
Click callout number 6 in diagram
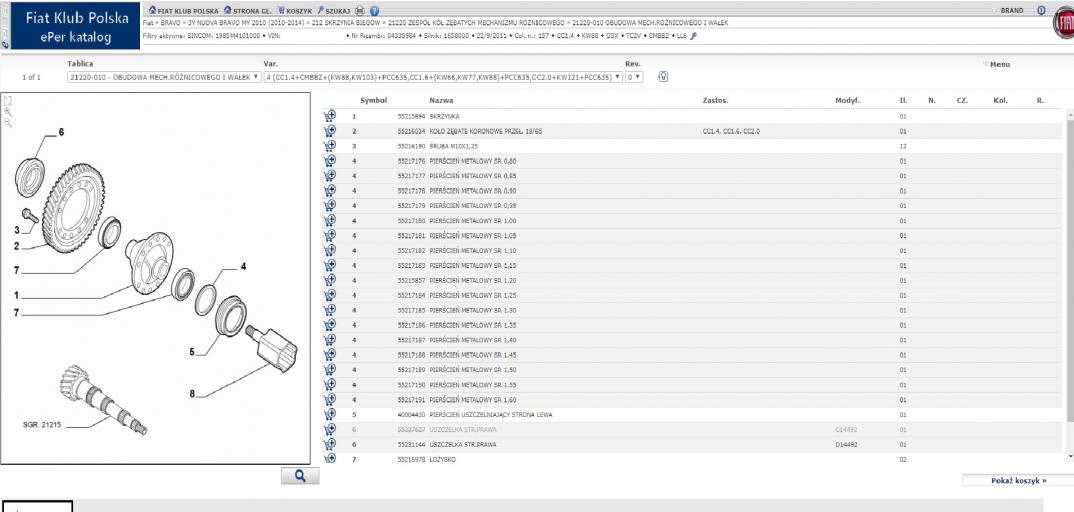[x=61, y=131]
